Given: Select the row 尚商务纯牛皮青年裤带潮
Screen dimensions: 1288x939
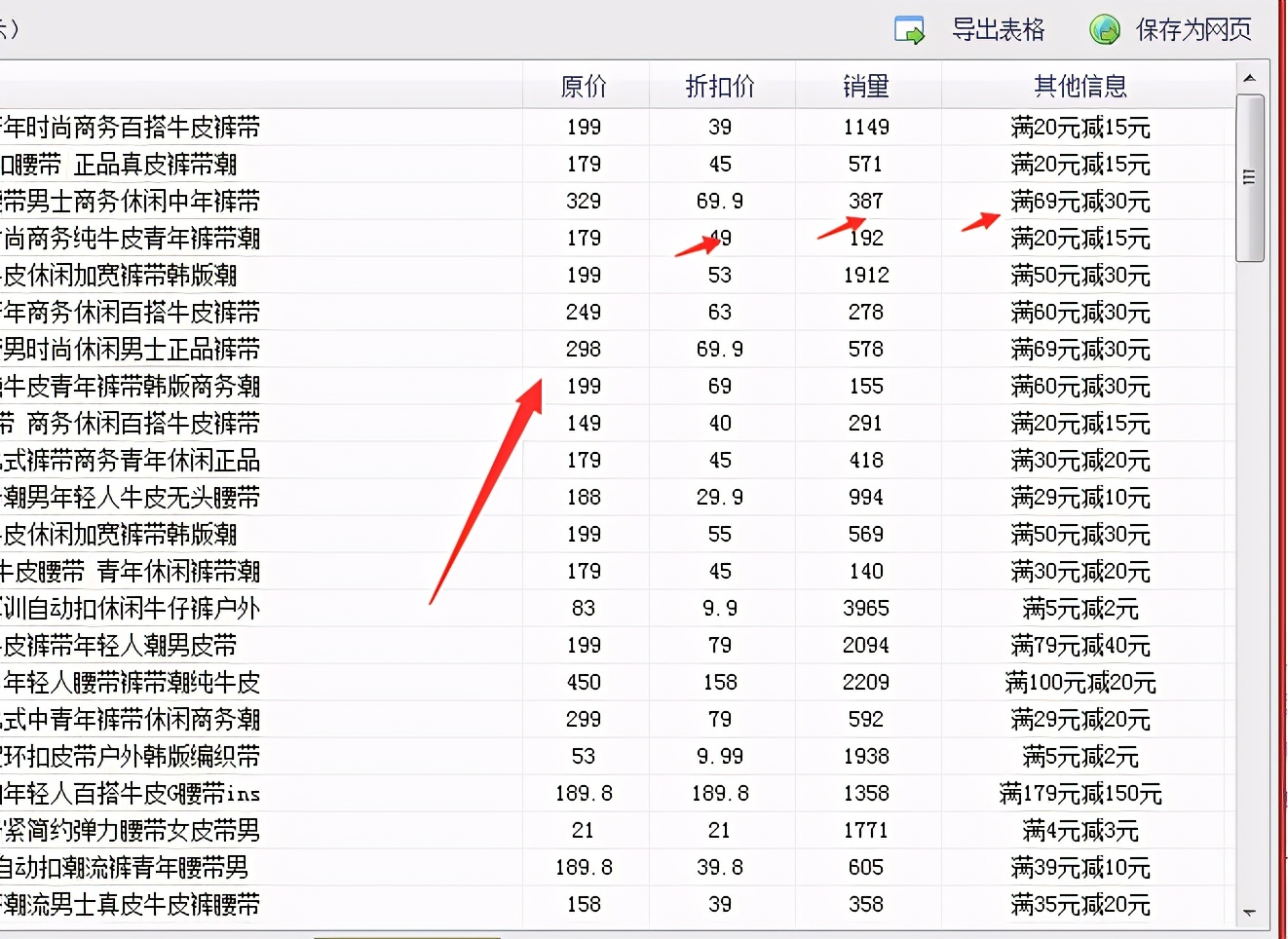Looking at the screenshot, I should click(618, 239).
